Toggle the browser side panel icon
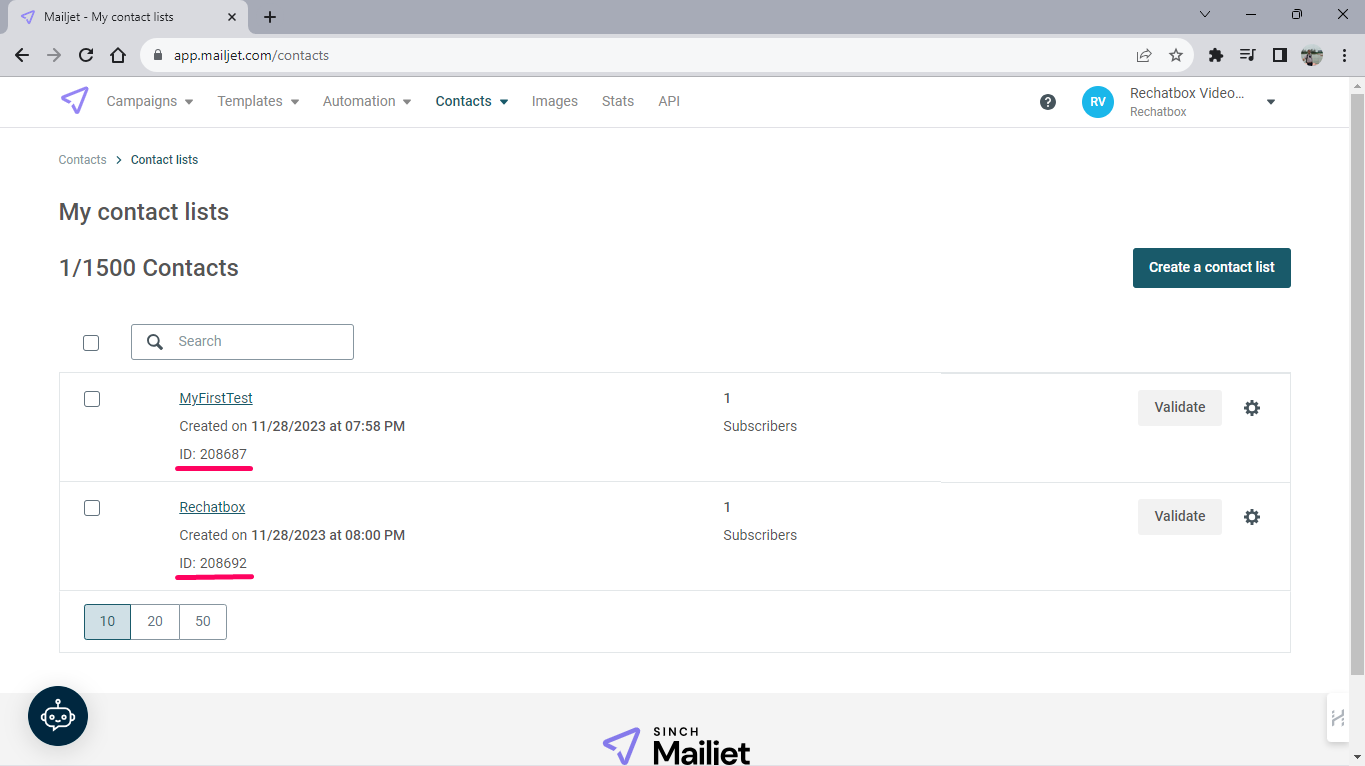The image size is (1365, 766). (1279, 55)
